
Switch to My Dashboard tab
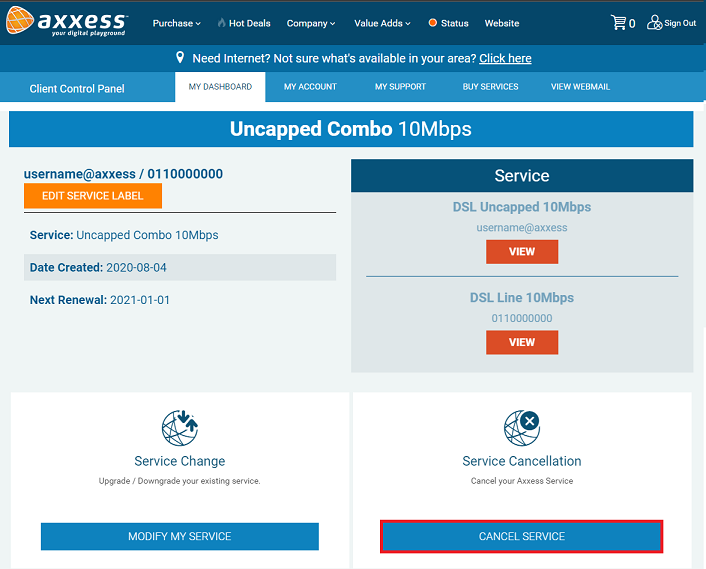(x=220, y=87)
